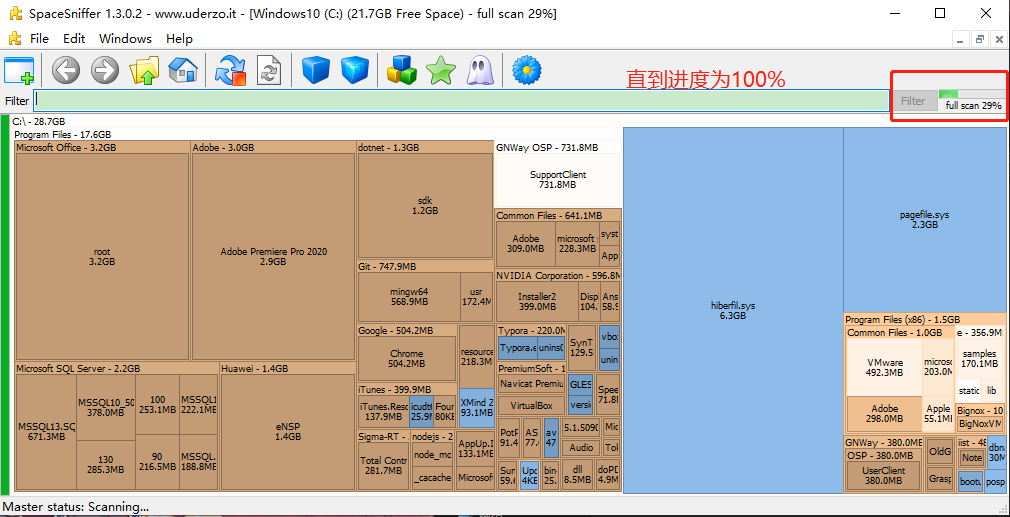Image resolution: width=1010 pixels, height=517 pixels.
Task: Toggle the ghost free space icon
Action: [x=480, y=70]
